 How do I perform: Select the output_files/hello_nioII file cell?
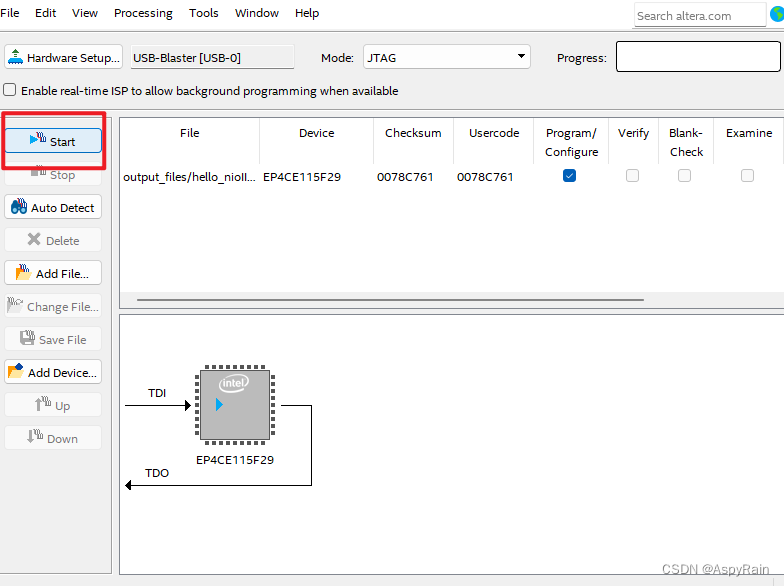click(x=189, y=176)
